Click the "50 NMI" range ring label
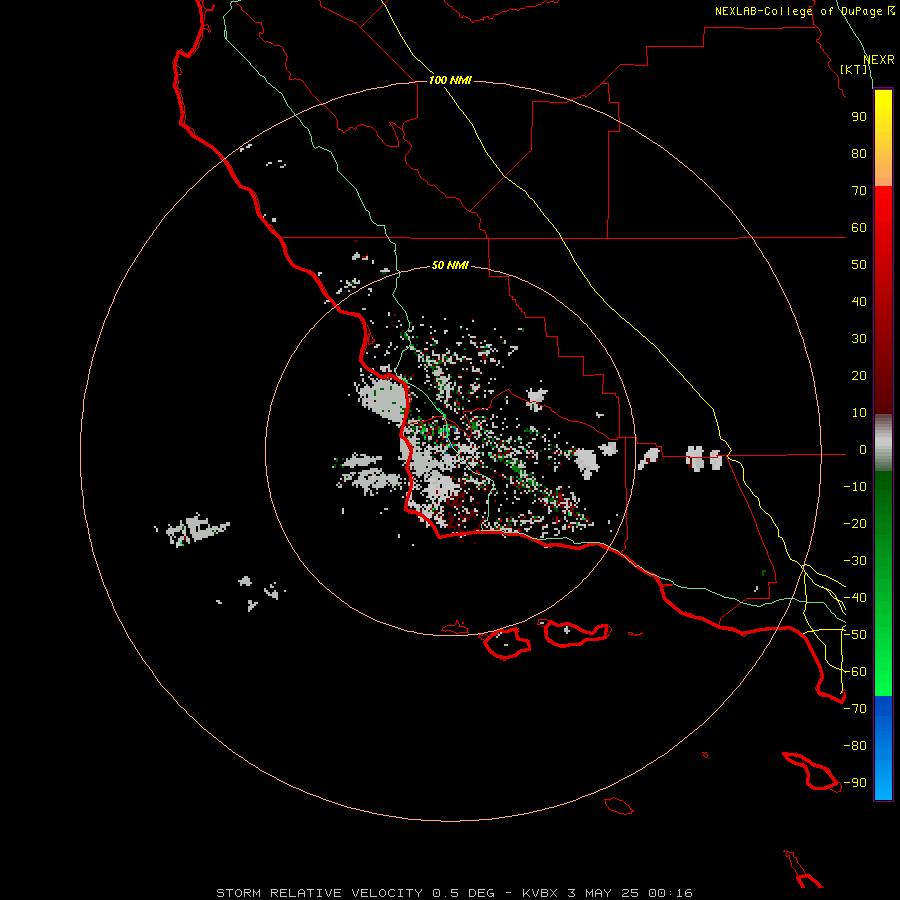900x900 pixels. point(450,265)
